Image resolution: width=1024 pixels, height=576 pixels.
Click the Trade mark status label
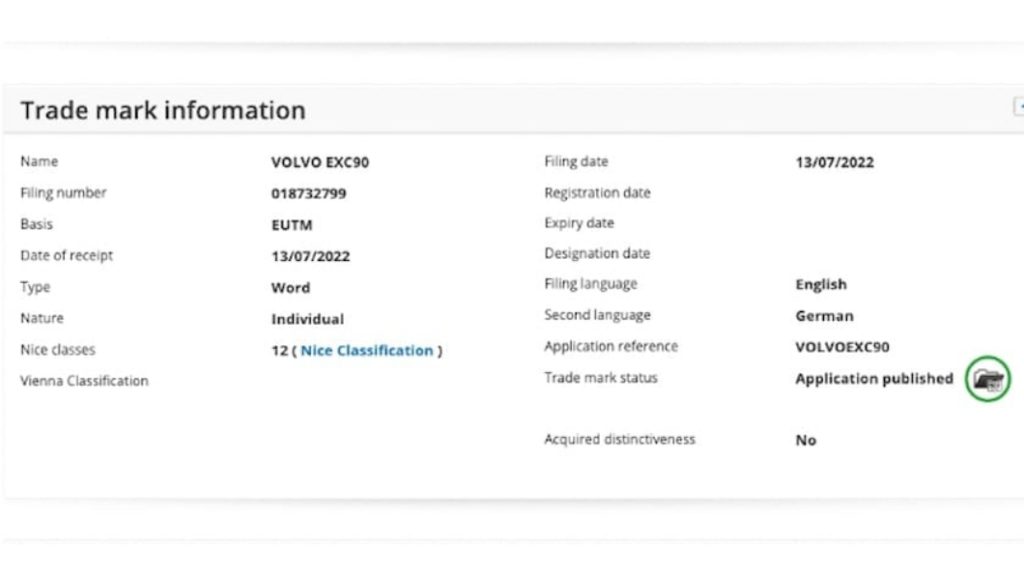click(601, 378)
